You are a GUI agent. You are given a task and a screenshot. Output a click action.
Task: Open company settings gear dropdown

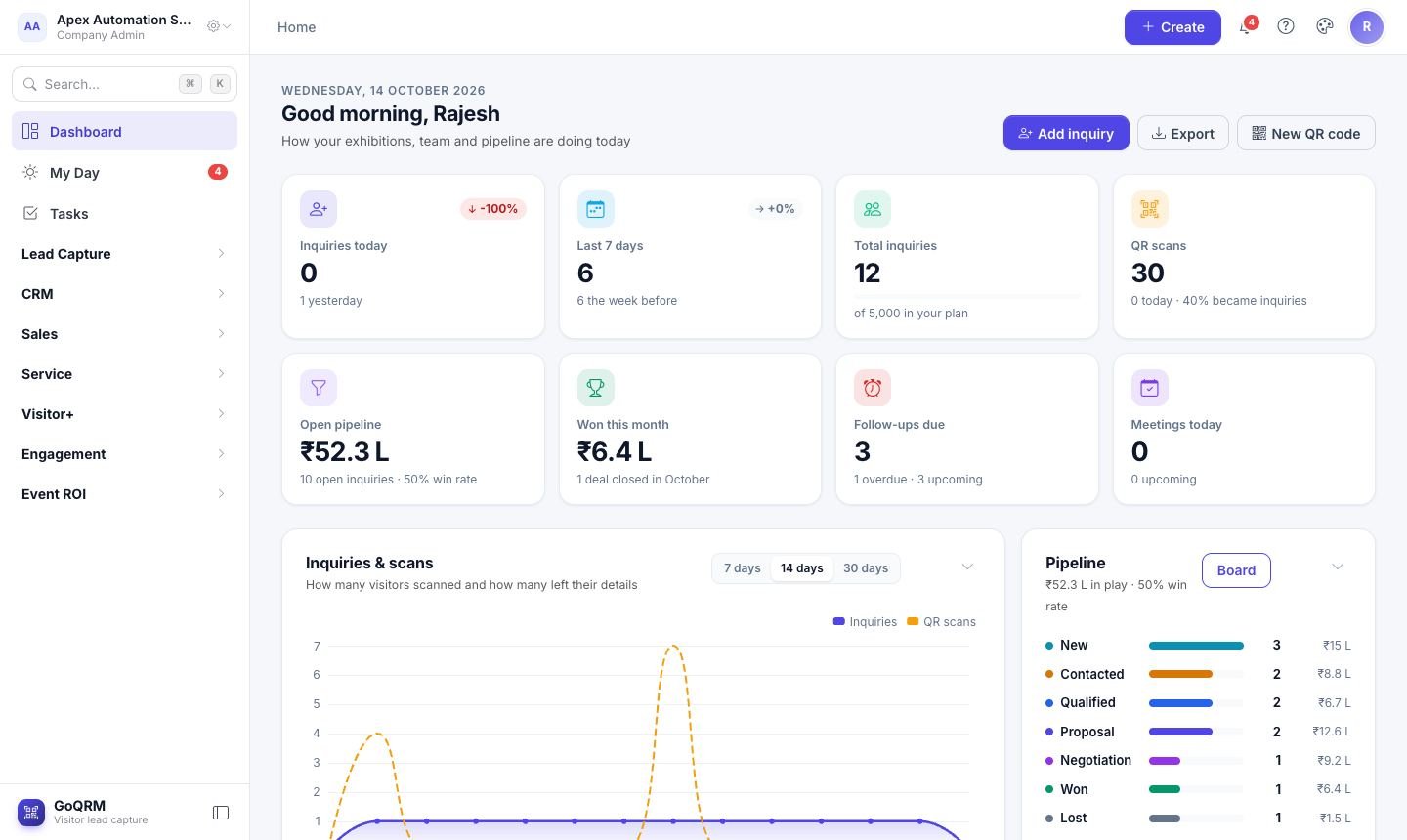pos(219,26)
